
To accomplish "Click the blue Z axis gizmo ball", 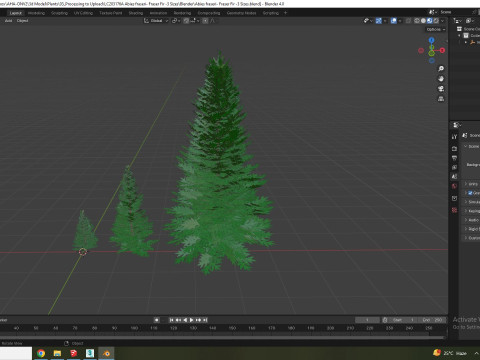I will point(432,40).
